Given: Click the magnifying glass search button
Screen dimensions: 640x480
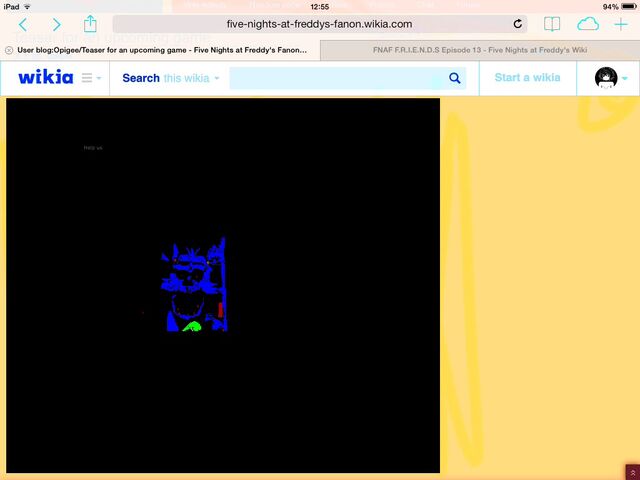Looking at the screenshot, I should 455,78.
